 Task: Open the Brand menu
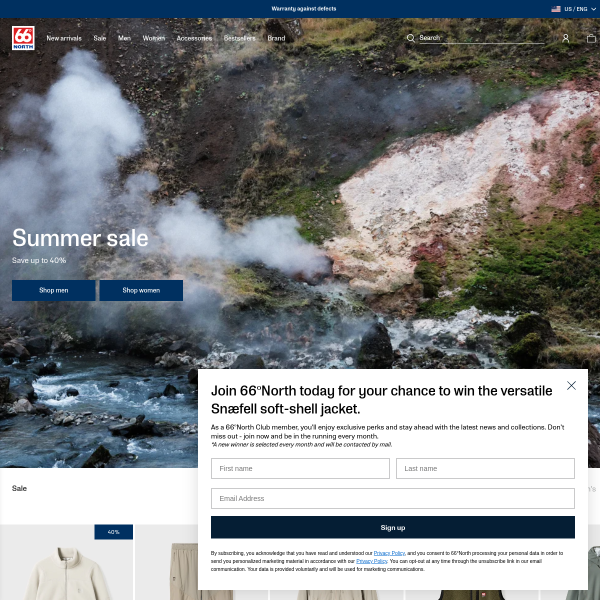276,38
